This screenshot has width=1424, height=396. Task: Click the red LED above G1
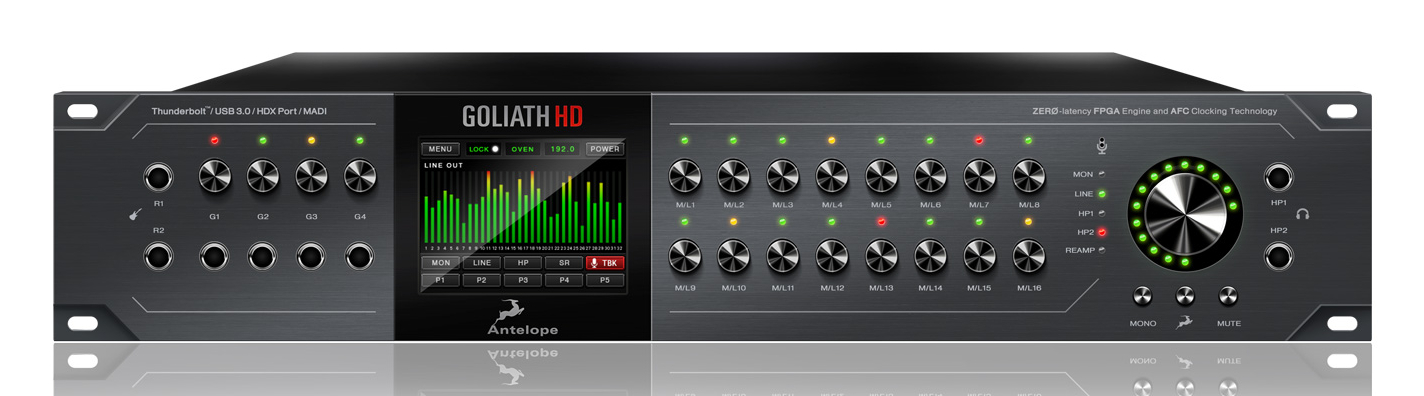tap(214, 140)
